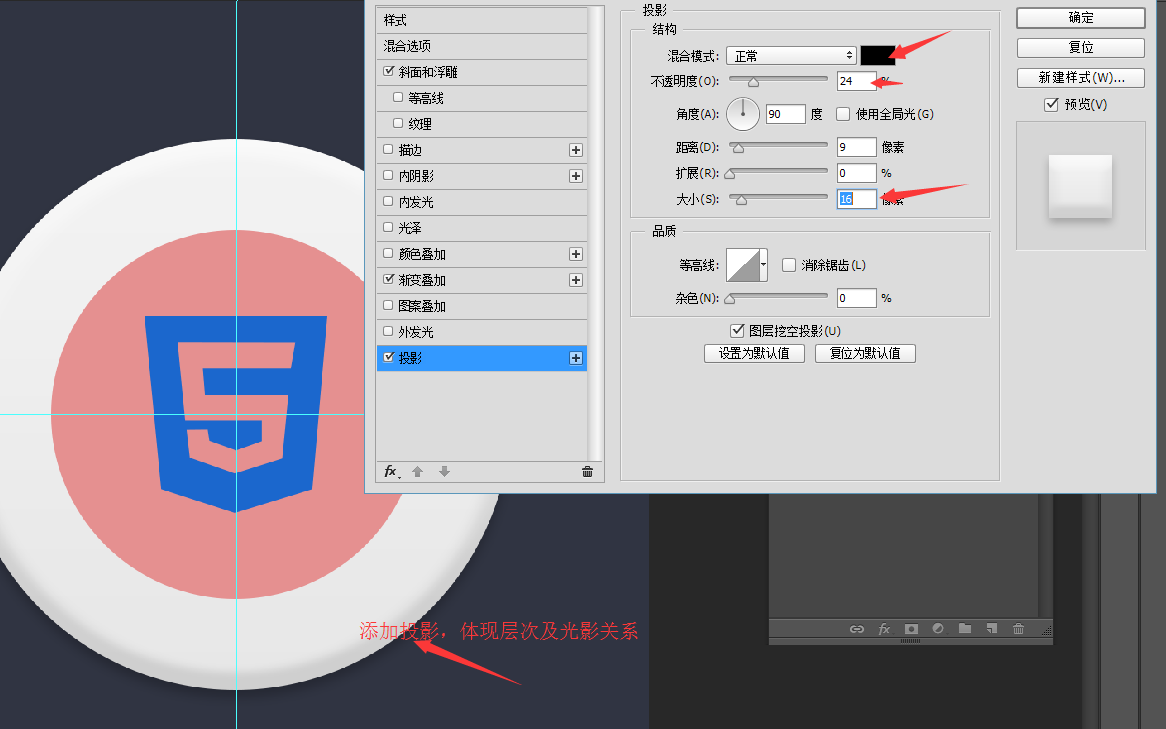Toggle 图层挖空投影 checkbox
This screenshot has height=729, width=1166.
coord(737,330)
